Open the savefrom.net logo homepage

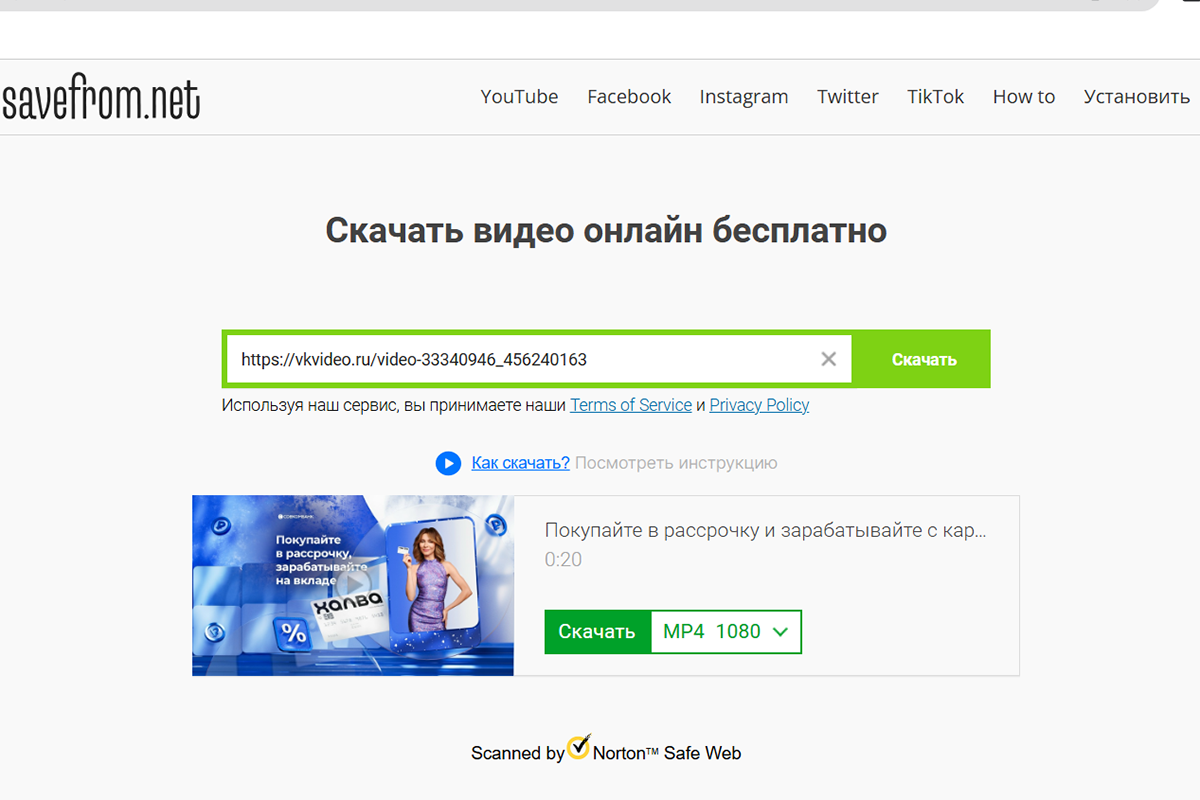pyautogui.click(x=100, y=98)
